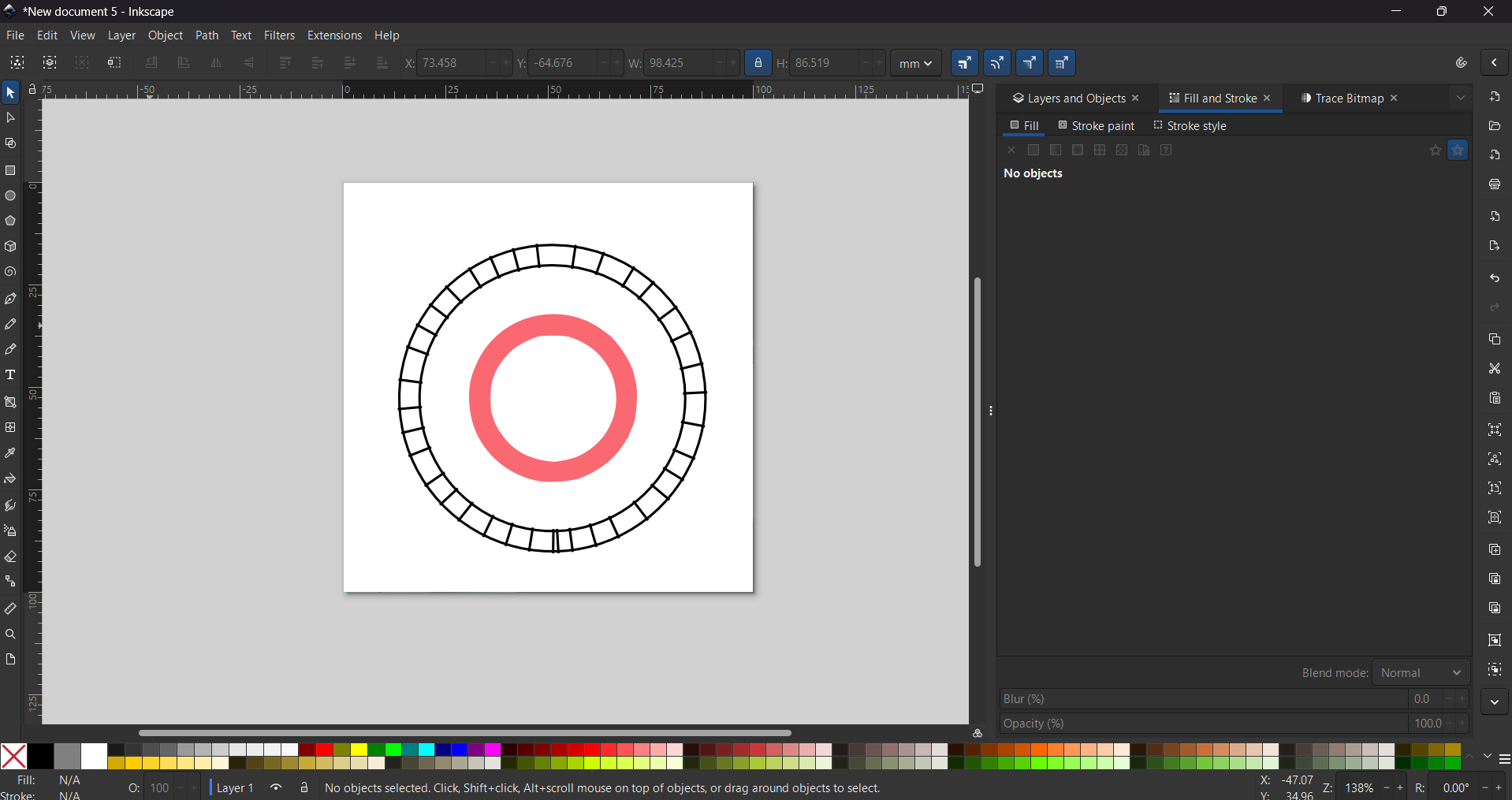Screen dimensions: 1512x800
Task: Toggle move patterns with object
Action: pos(1062,63)
